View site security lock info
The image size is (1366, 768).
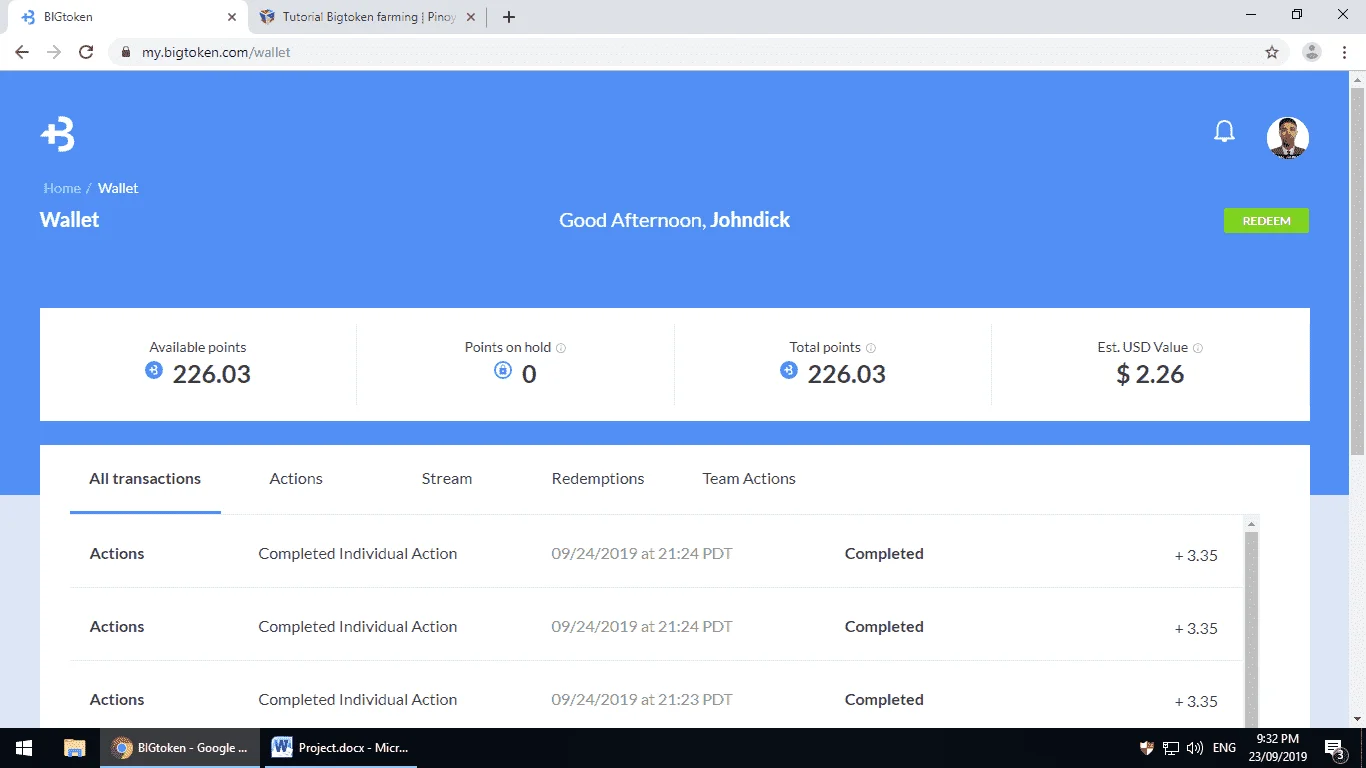[x=125, y=52]
